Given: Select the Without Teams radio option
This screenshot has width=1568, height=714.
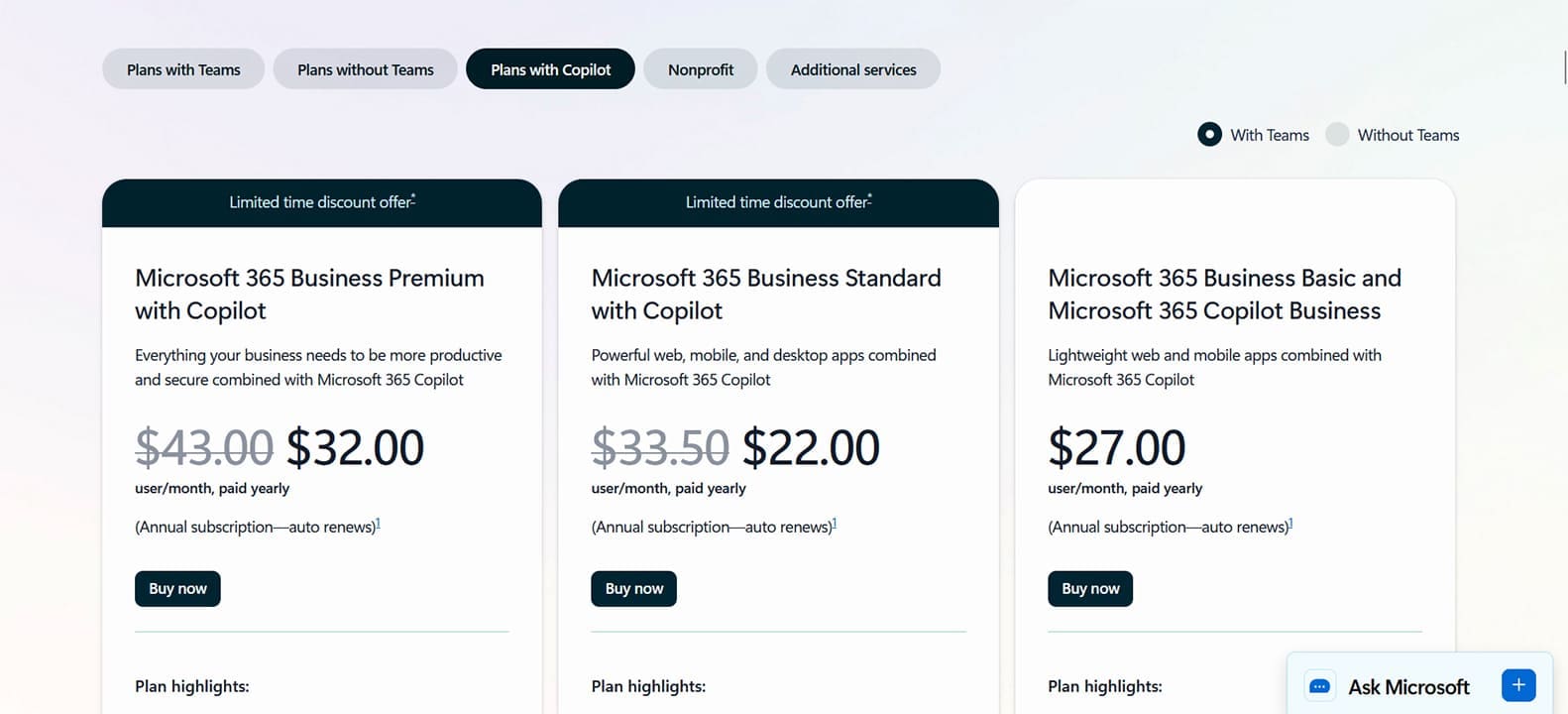Looking at the screenshot, I should pos(1337,134).
